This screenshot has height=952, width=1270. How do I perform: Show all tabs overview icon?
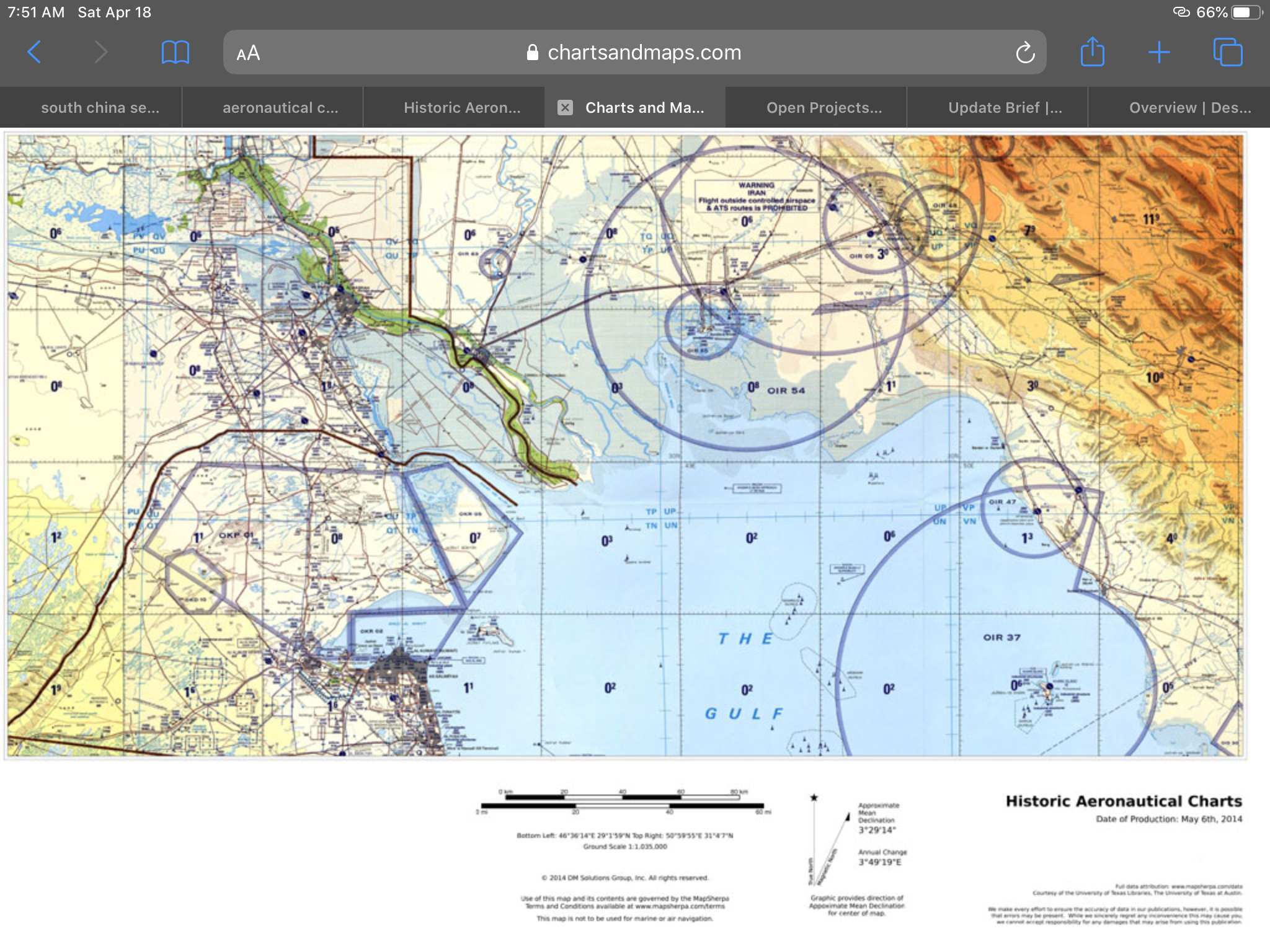(1227, 52)
